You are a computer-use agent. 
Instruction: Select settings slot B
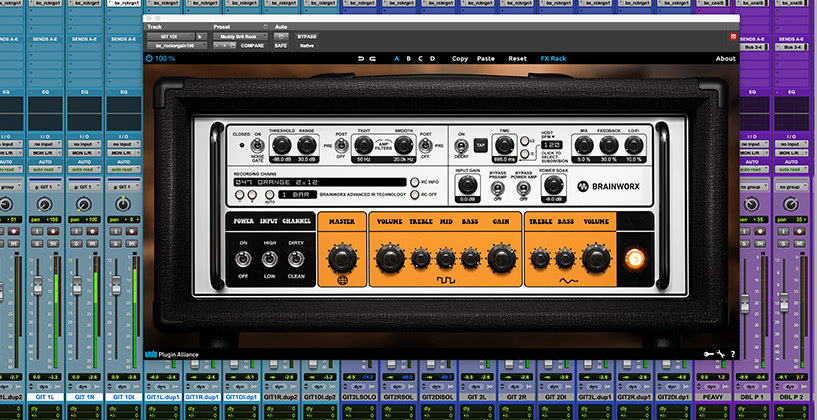click(x=408, y=58)
